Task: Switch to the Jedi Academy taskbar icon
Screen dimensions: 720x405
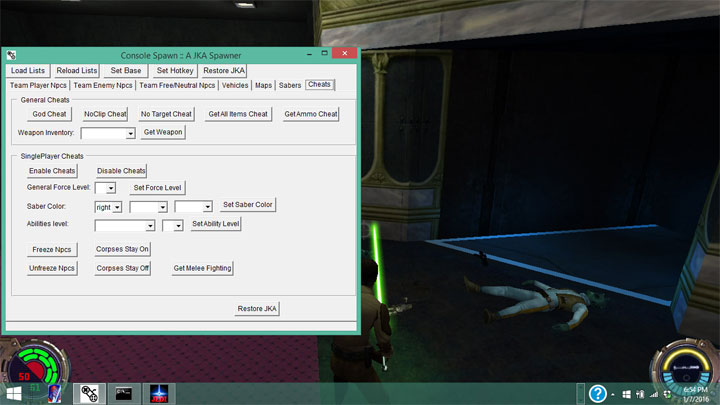Action: pyautogui.click(x=159, y=393)
